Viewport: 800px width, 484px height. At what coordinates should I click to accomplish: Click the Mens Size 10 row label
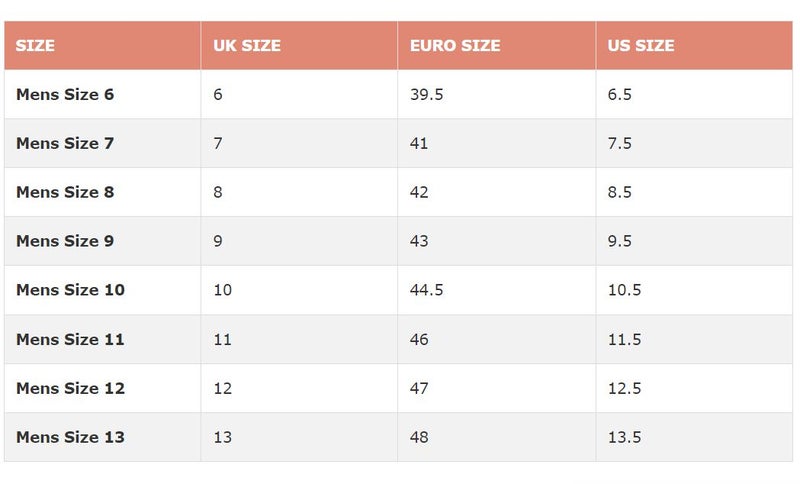point(70,290)
